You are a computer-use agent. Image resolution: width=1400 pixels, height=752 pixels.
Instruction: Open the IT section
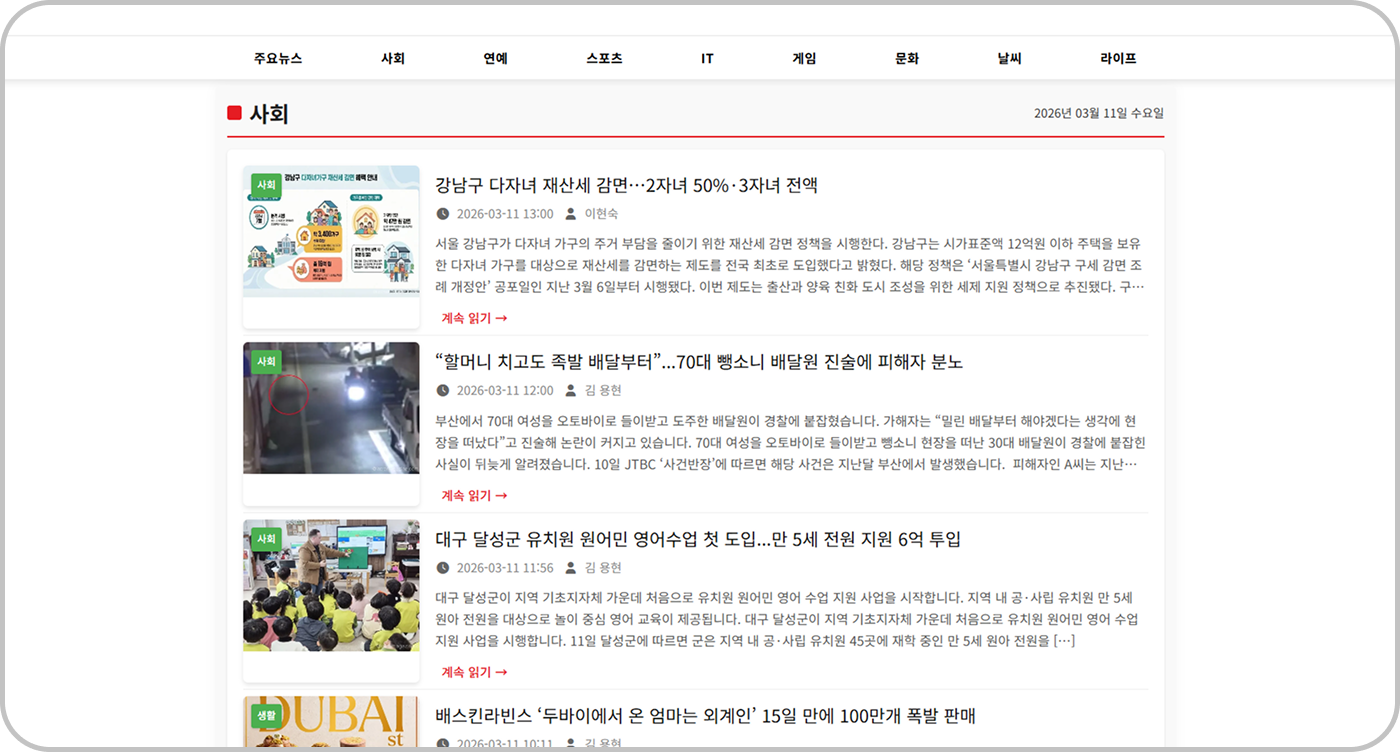coord(707,58)
